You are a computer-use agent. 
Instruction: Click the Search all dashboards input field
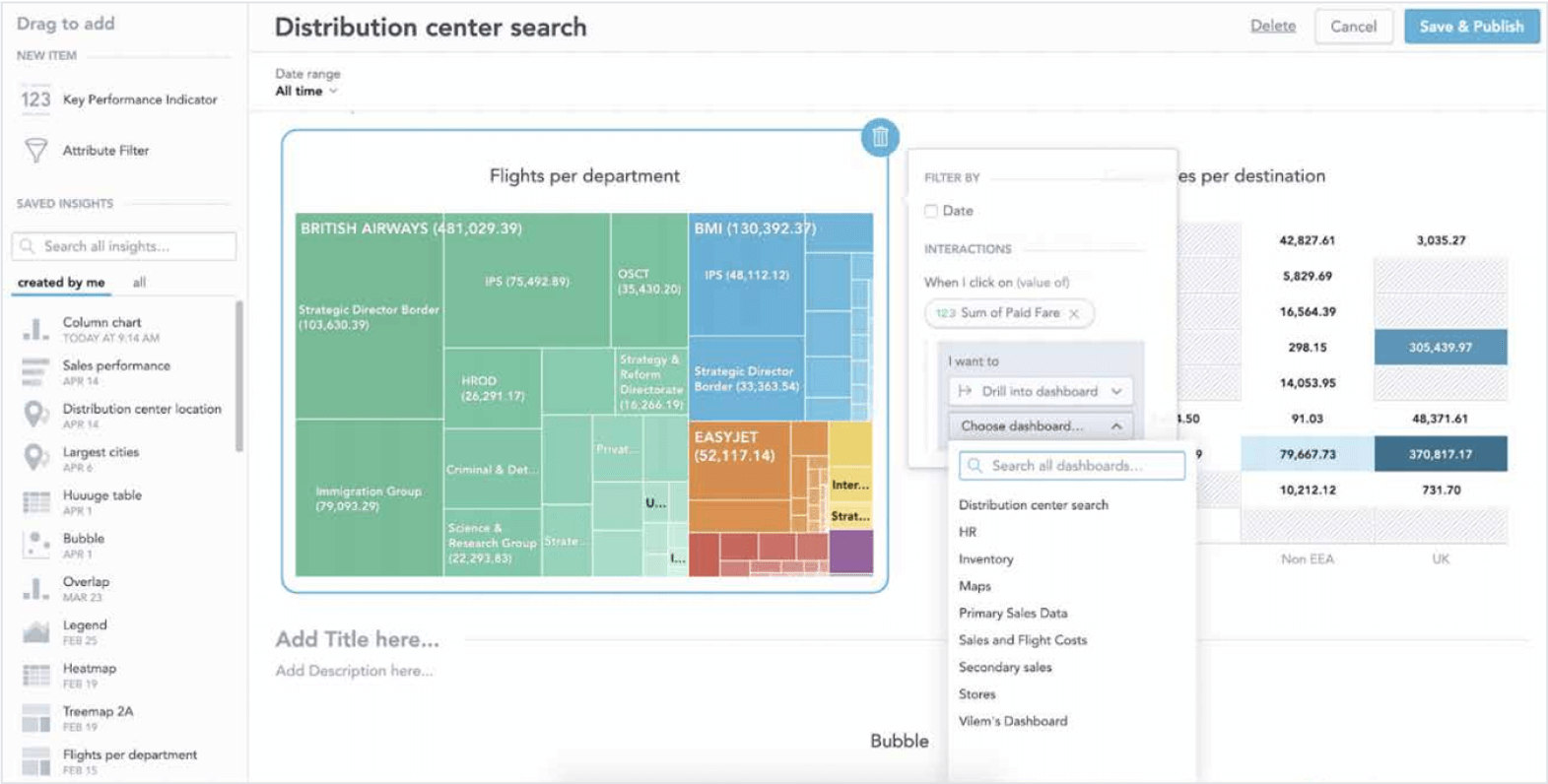[1070, 465]
